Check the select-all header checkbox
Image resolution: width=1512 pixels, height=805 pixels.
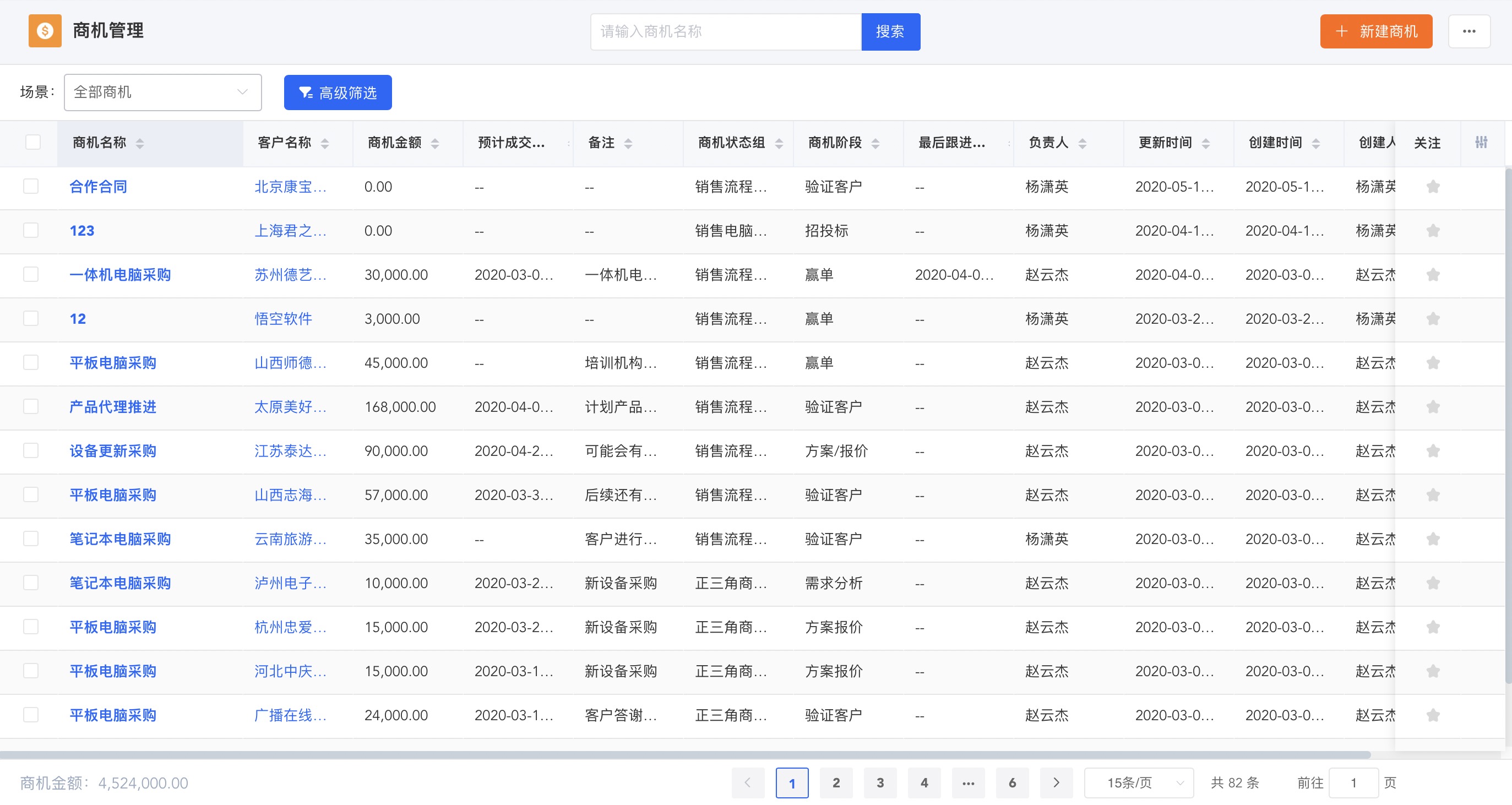[33, 142]
